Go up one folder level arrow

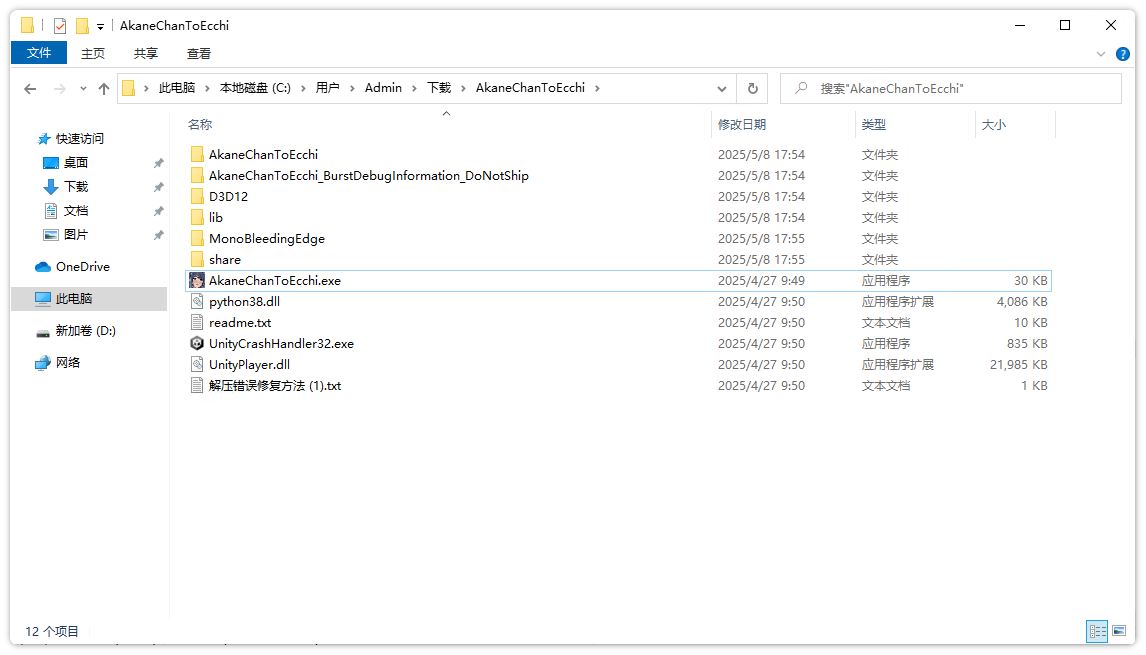(104, 88)
